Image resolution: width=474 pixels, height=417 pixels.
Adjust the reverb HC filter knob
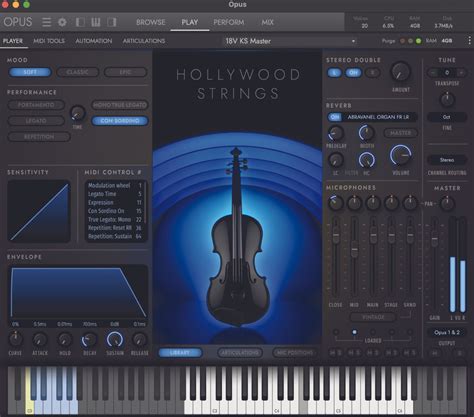[367, 160]
